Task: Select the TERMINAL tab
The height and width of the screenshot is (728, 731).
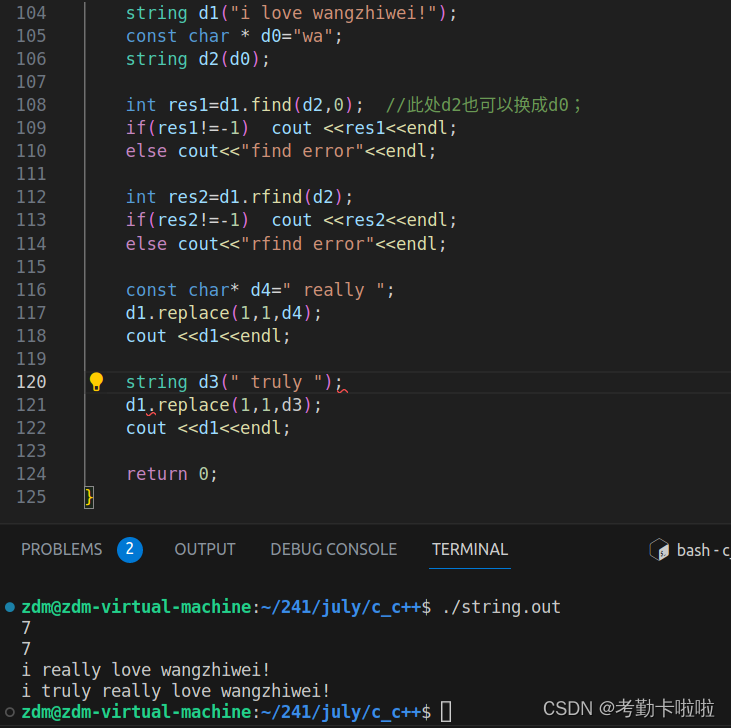Action: 469,549
